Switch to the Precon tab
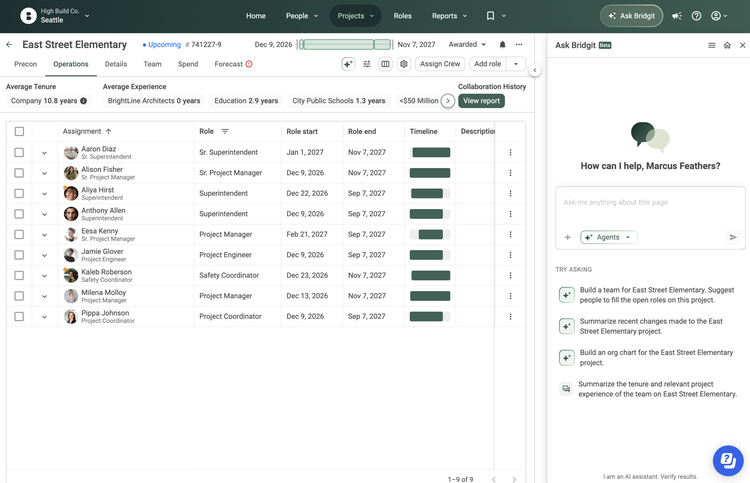The image size is (750, 483). [25, 64]
